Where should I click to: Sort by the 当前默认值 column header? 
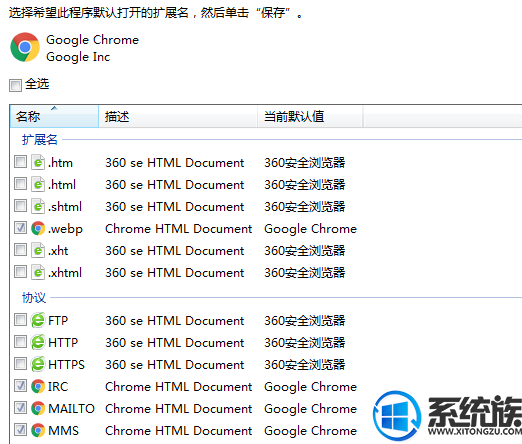[x=310, y=116]
